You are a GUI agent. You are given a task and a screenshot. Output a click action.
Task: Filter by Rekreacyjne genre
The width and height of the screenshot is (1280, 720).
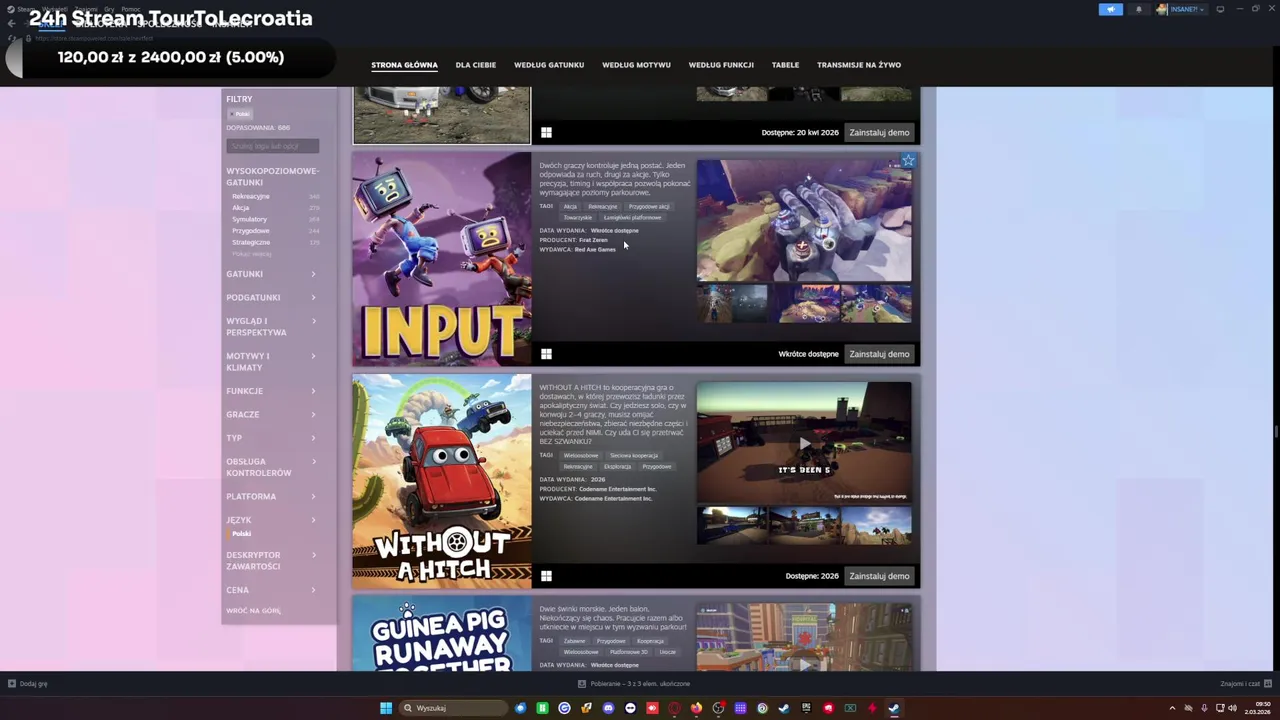click(251, 196)
